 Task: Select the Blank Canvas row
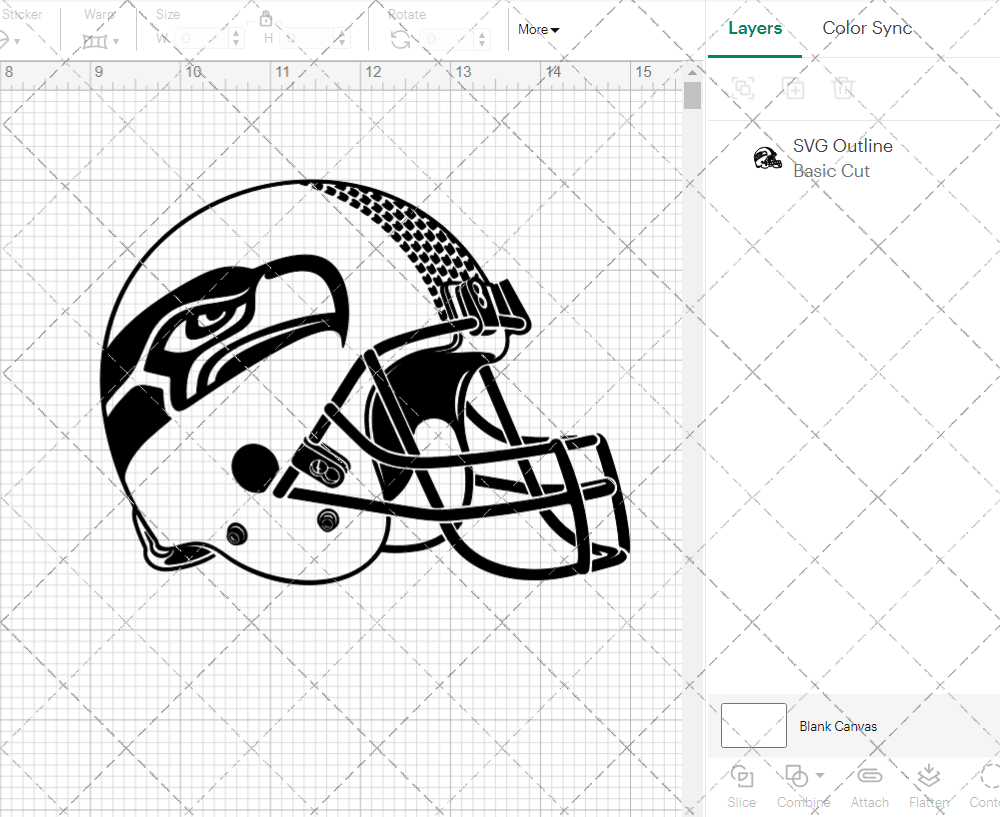tap(853, 726)
